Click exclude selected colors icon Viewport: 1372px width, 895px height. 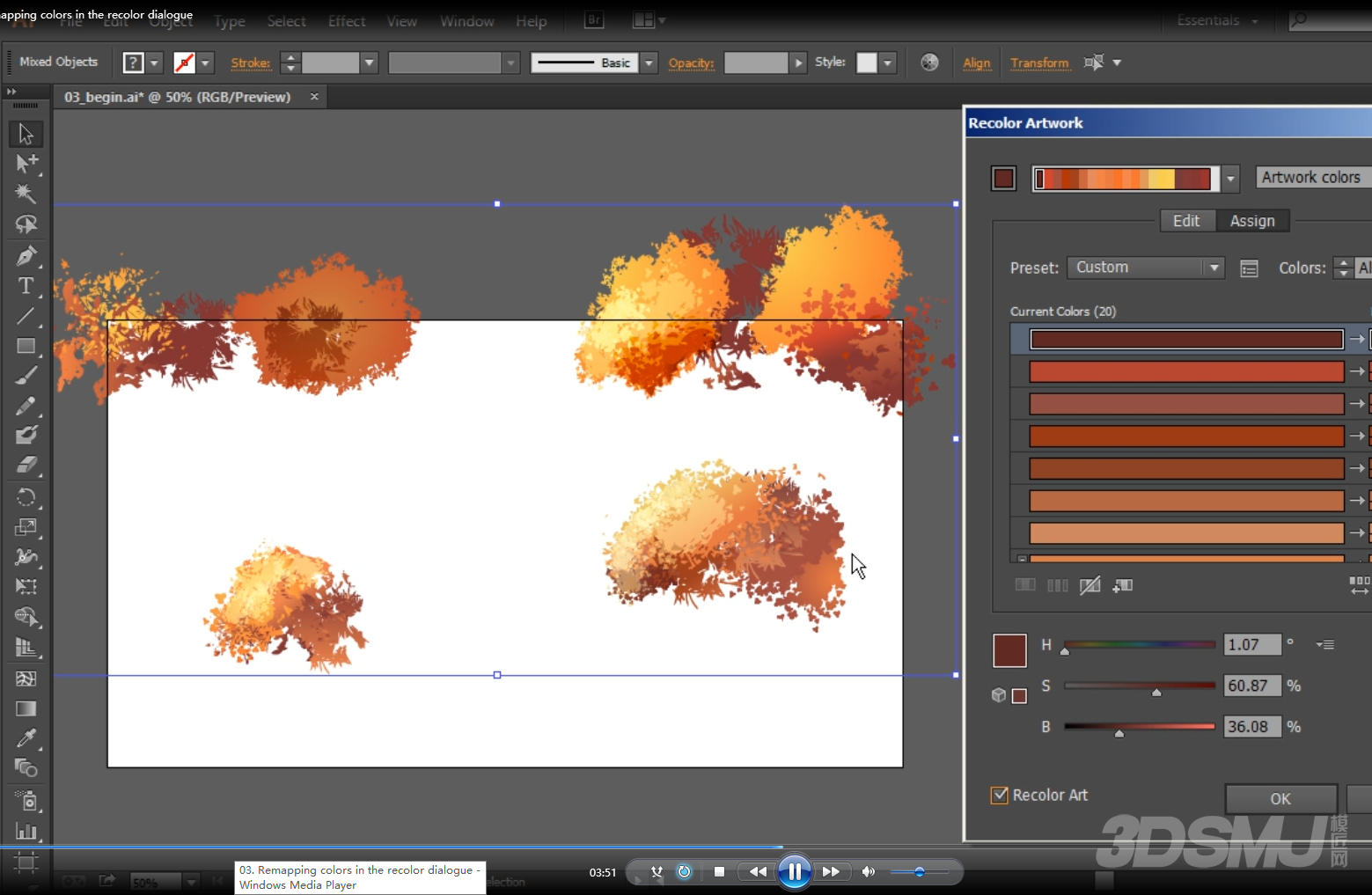click(1090, 585)
